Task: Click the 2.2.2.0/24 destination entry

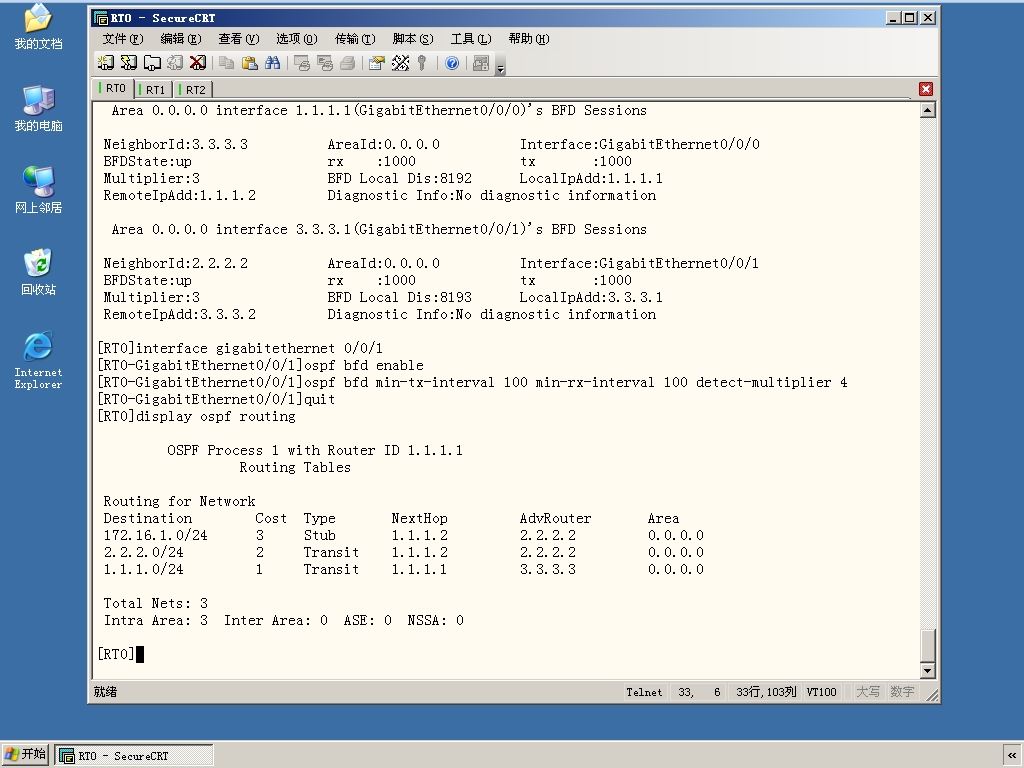Action: pos(143,552)
